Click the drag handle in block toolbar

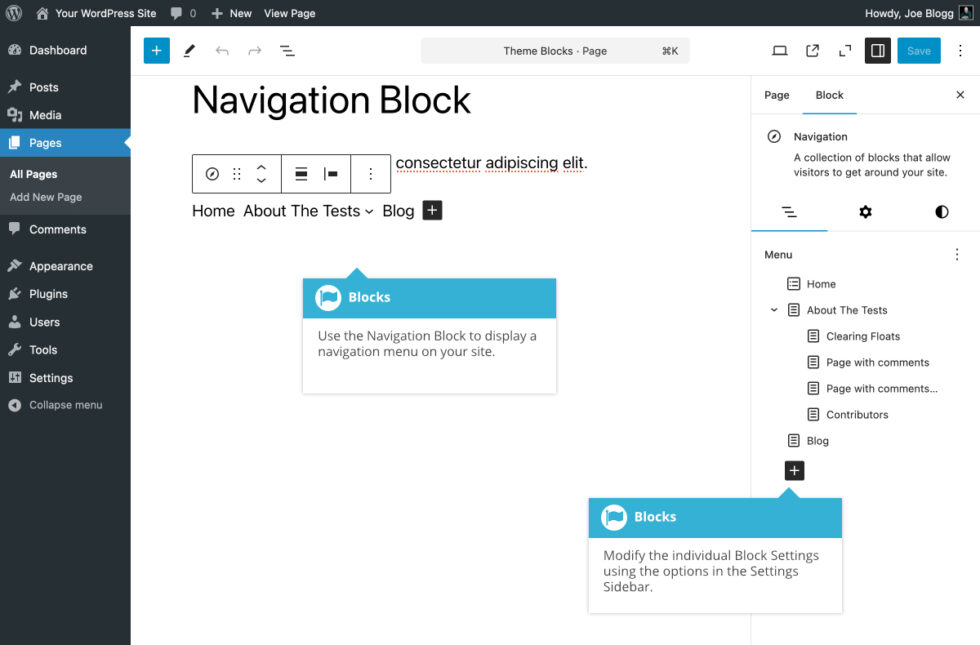point(237,174)
